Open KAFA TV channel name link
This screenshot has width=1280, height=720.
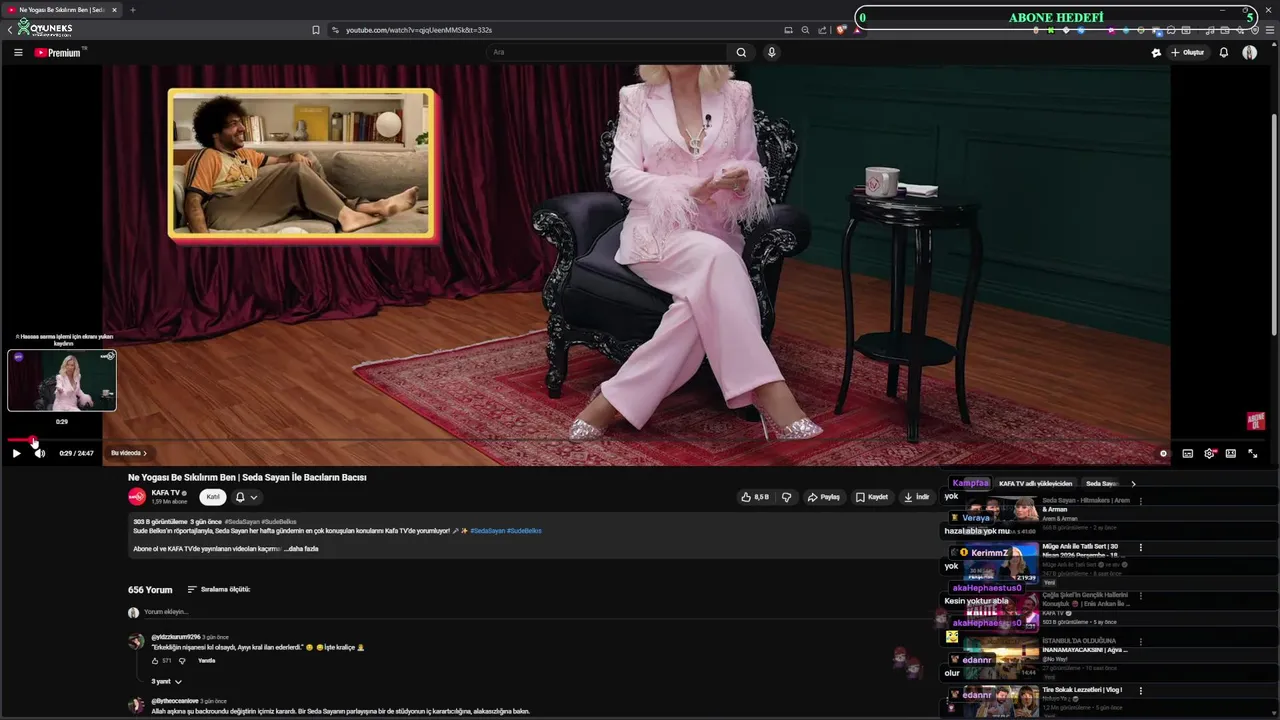166,493
